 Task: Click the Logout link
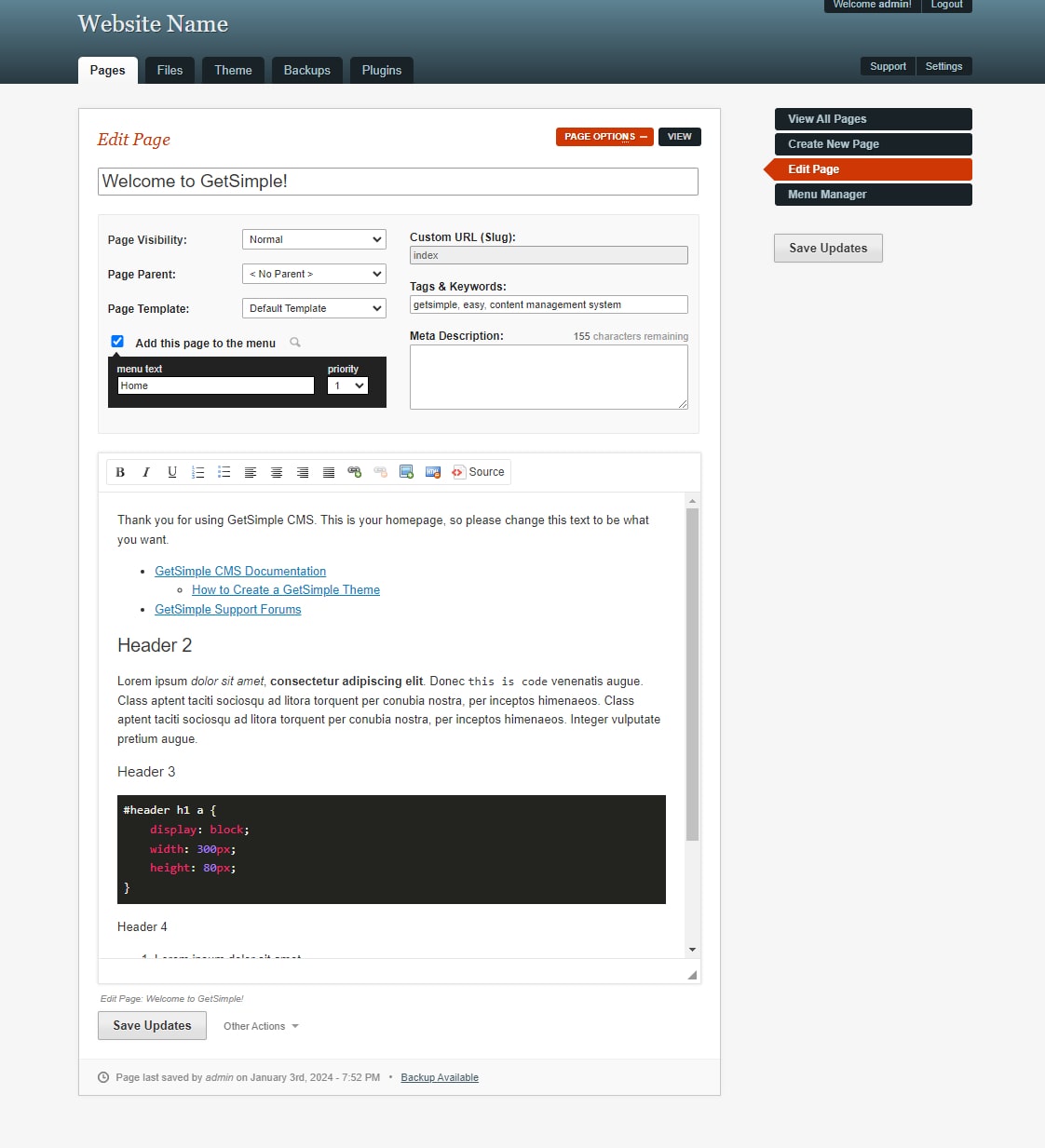click(947, 5)
